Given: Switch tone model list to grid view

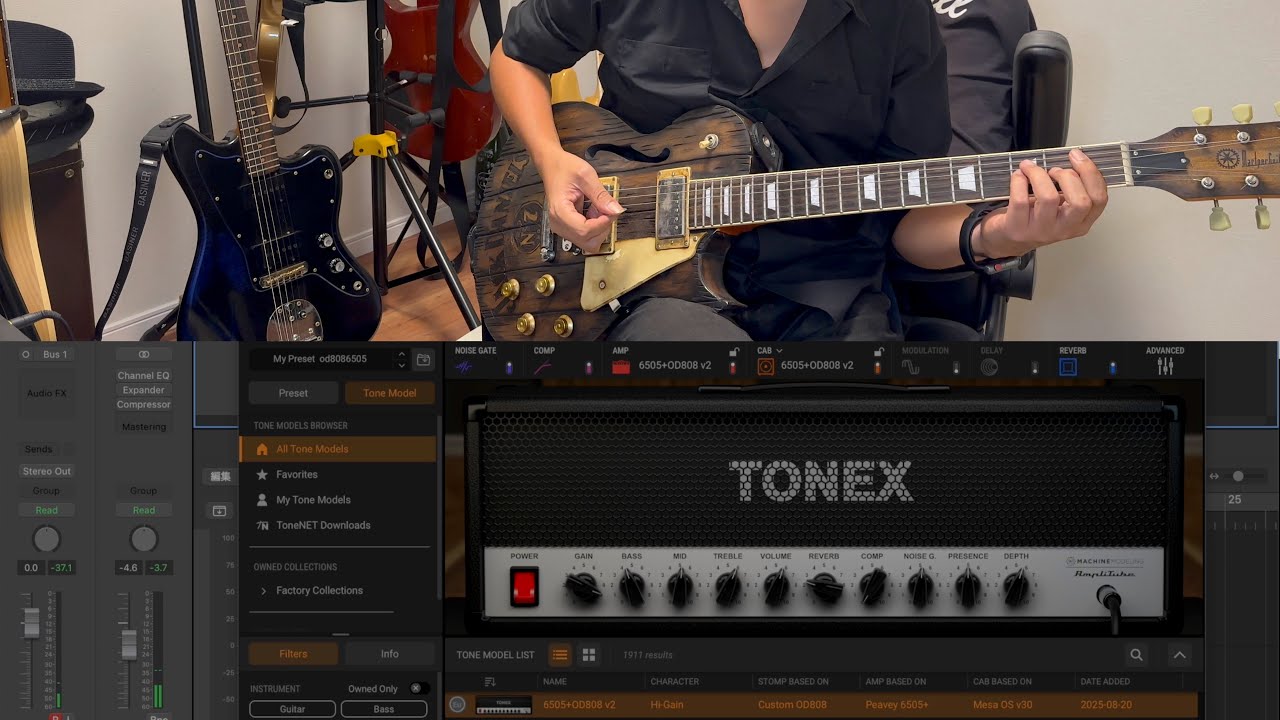Looking at the screenshot, I should point(589,655).
